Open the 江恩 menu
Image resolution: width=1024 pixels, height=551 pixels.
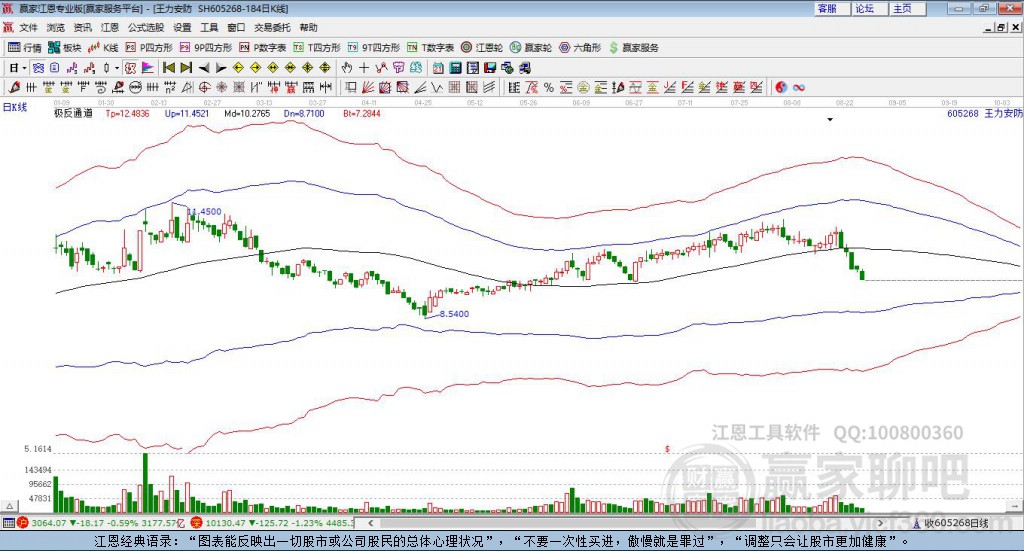click(x=110, y=27)
